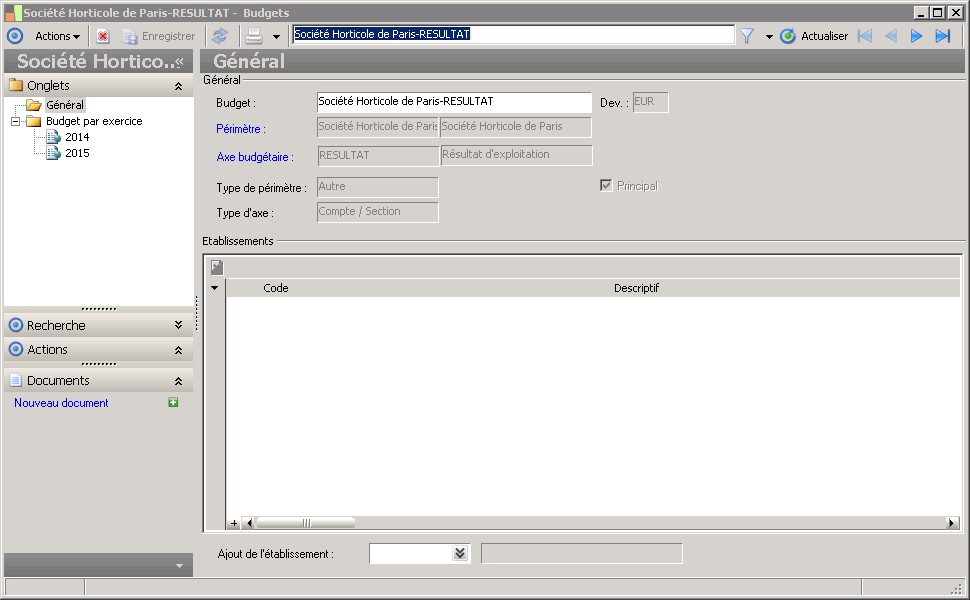Collapse the left-panel Actions section
Screen dimensions: 970x600
[x=178, y=350]
